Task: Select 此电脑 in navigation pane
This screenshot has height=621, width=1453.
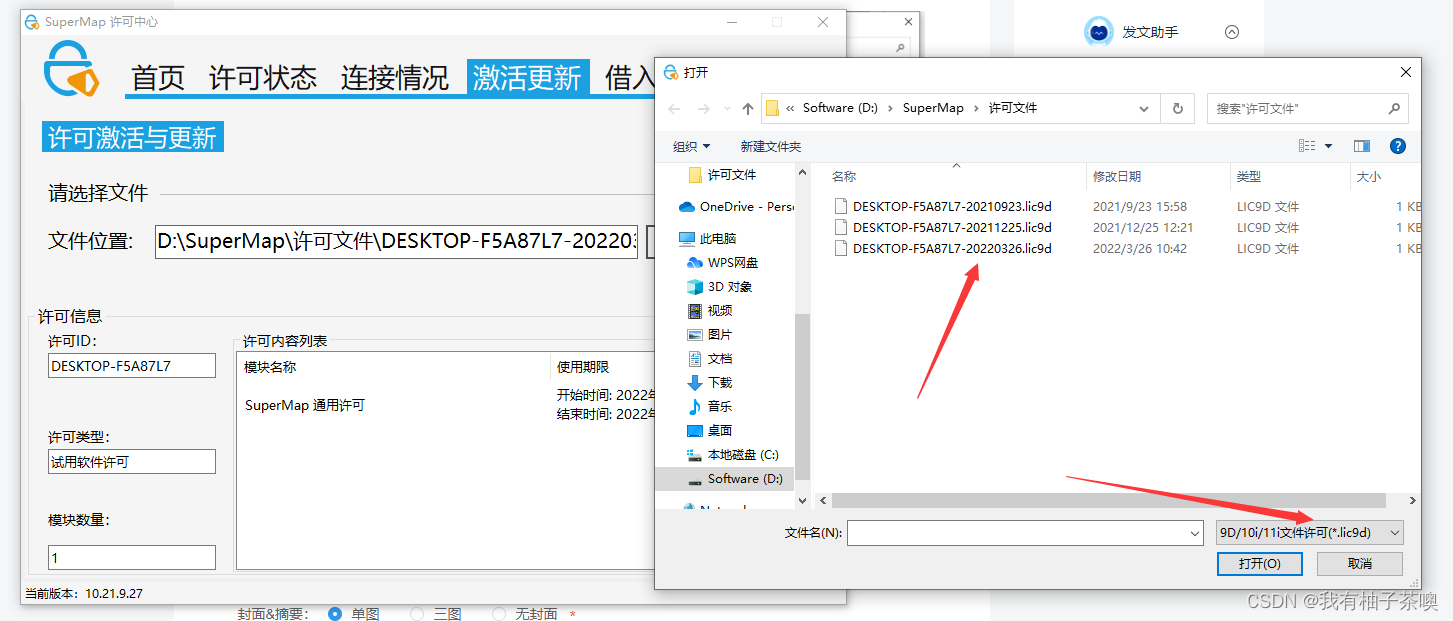Action: point(707,239)
